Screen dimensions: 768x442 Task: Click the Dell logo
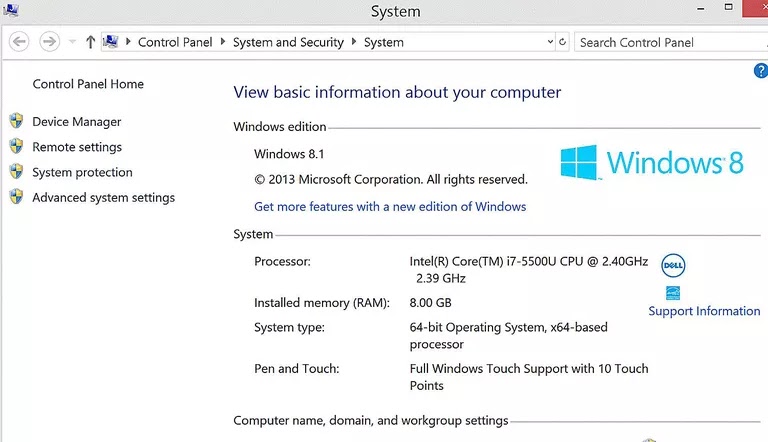click(x=673, y=266)
